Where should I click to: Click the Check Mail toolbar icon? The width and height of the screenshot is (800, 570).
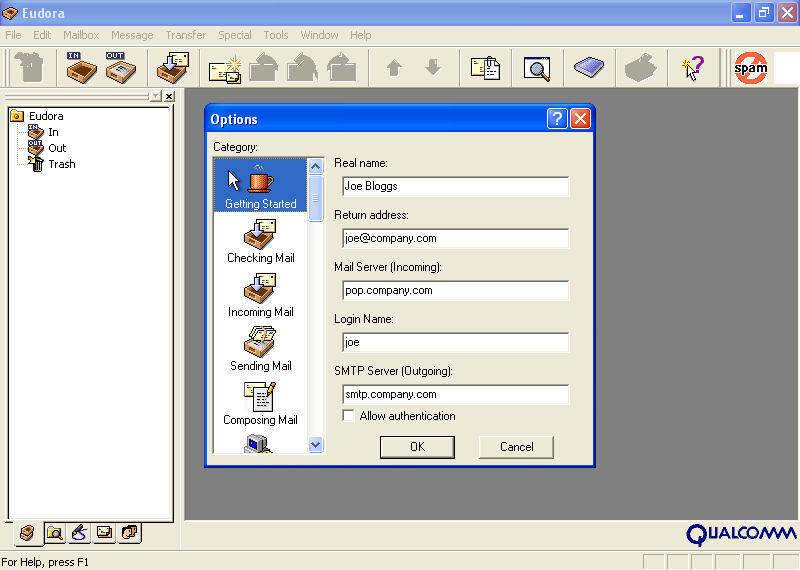pyautogui.click(x=173, y=67)
